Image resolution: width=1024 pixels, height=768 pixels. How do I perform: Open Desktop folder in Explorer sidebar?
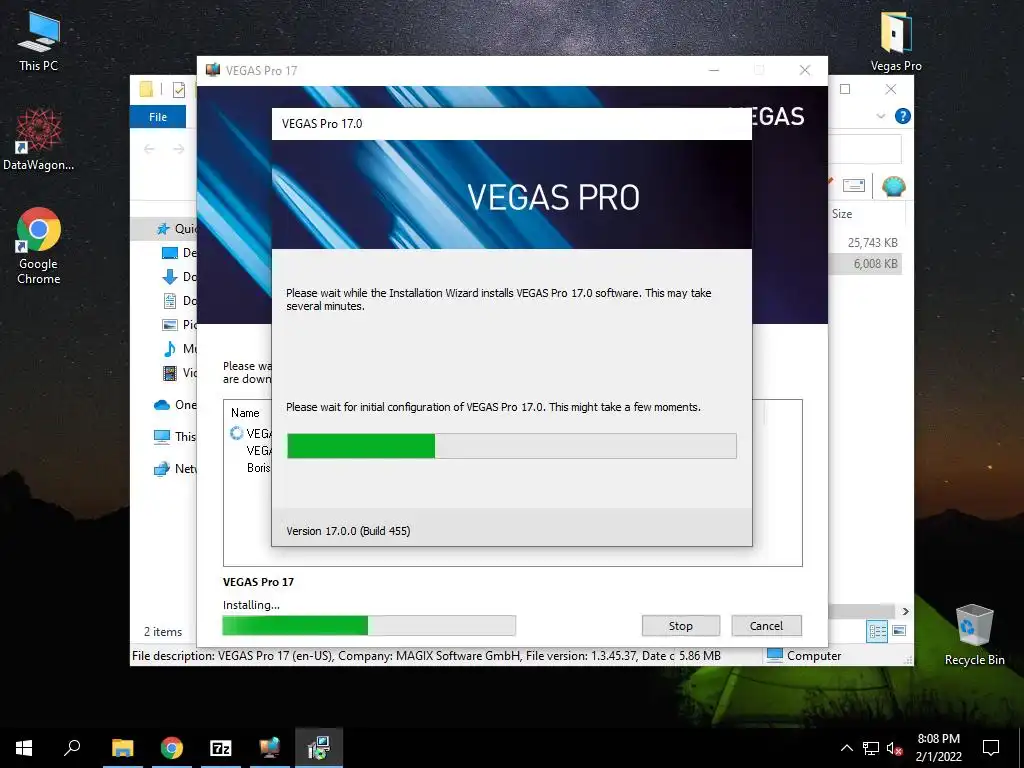click(179, 253)
